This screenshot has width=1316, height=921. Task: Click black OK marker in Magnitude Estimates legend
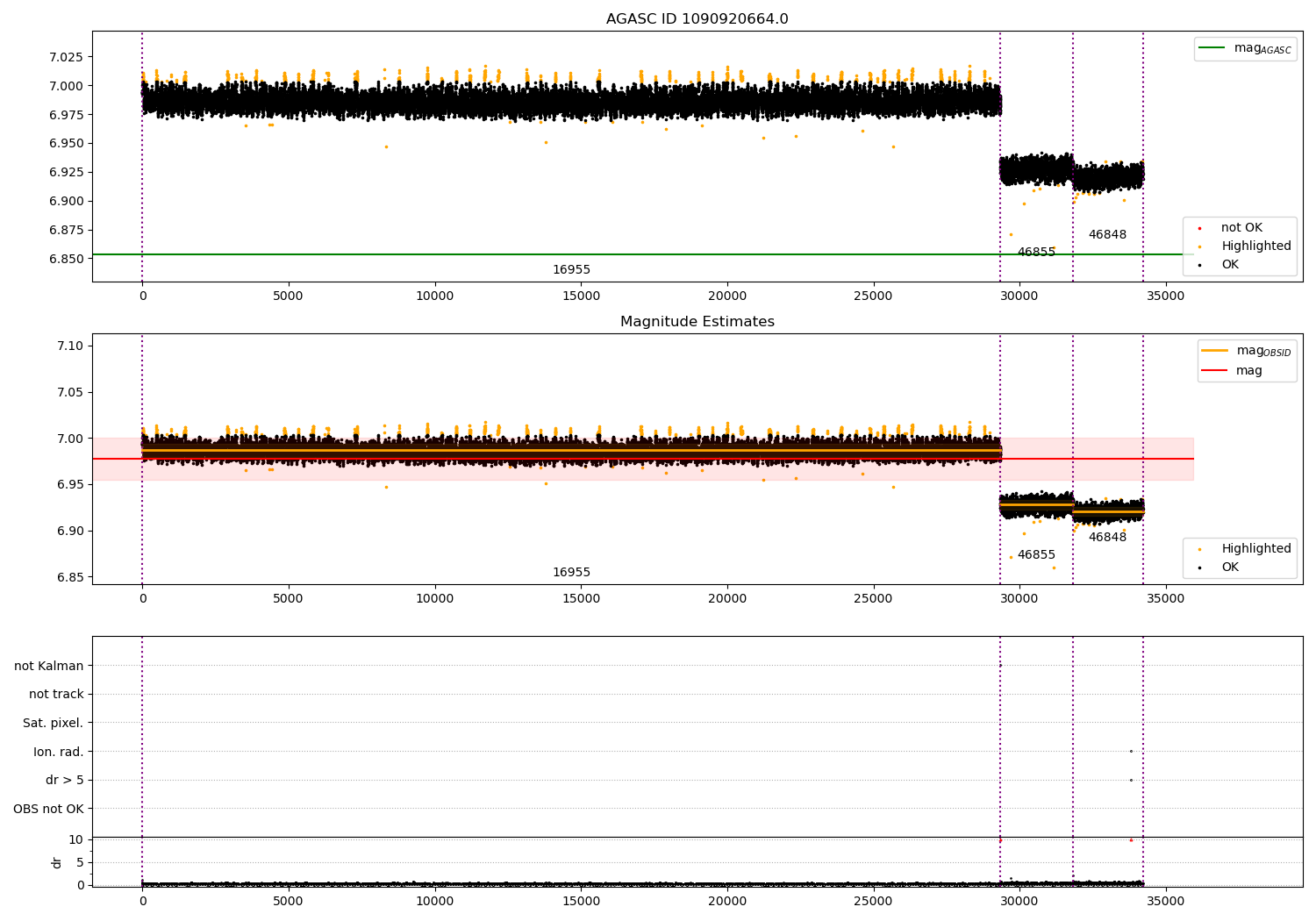1199,568
